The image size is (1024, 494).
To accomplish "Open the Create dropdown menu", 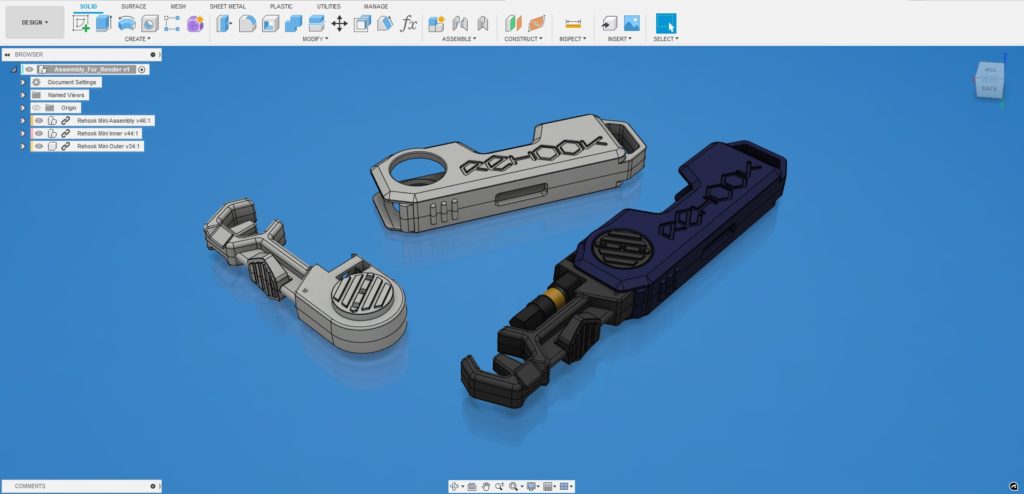I will click(x=138, y=39).
